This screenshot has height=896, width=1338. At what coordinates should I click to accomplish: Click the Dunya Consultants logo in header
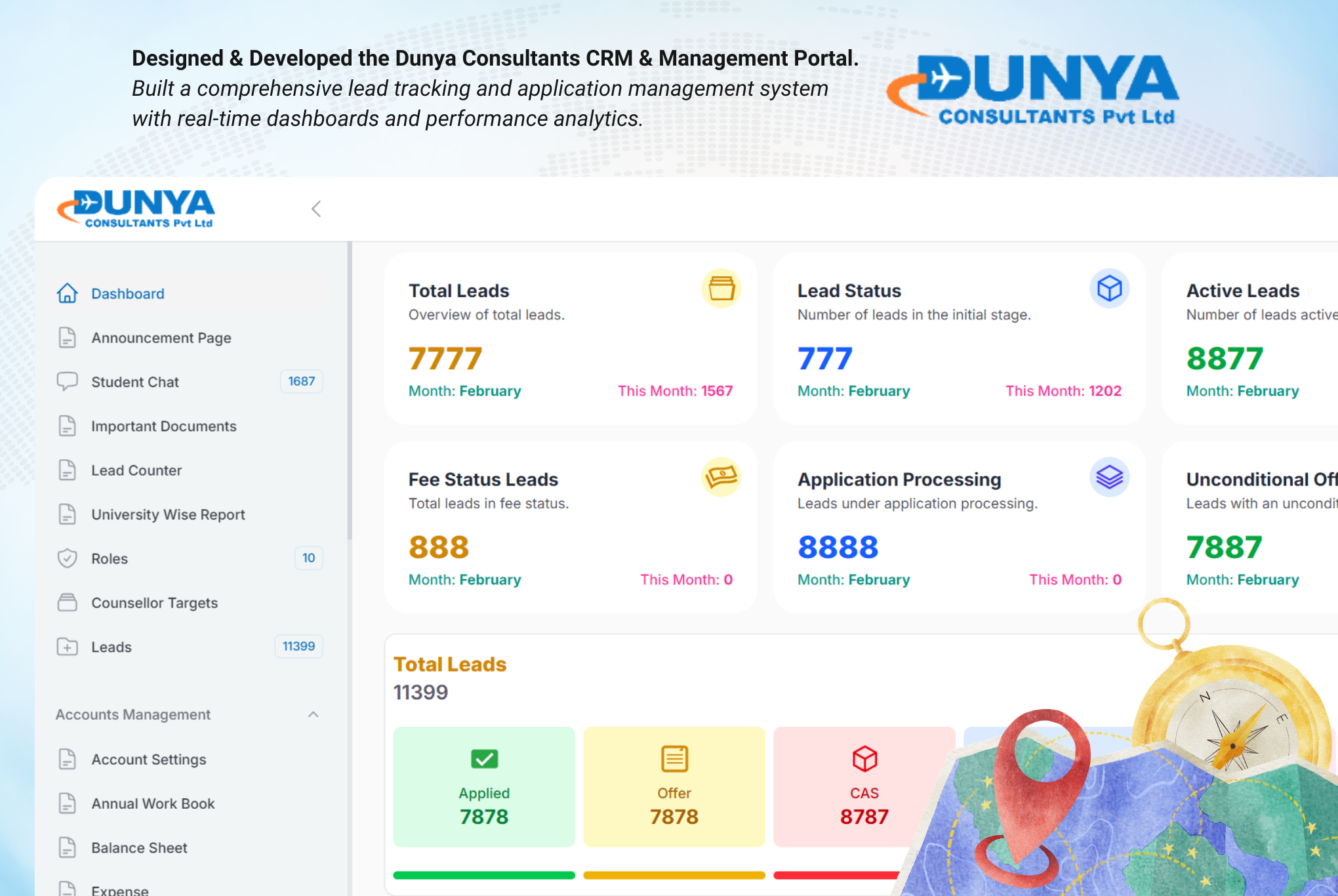pos(136,209)
